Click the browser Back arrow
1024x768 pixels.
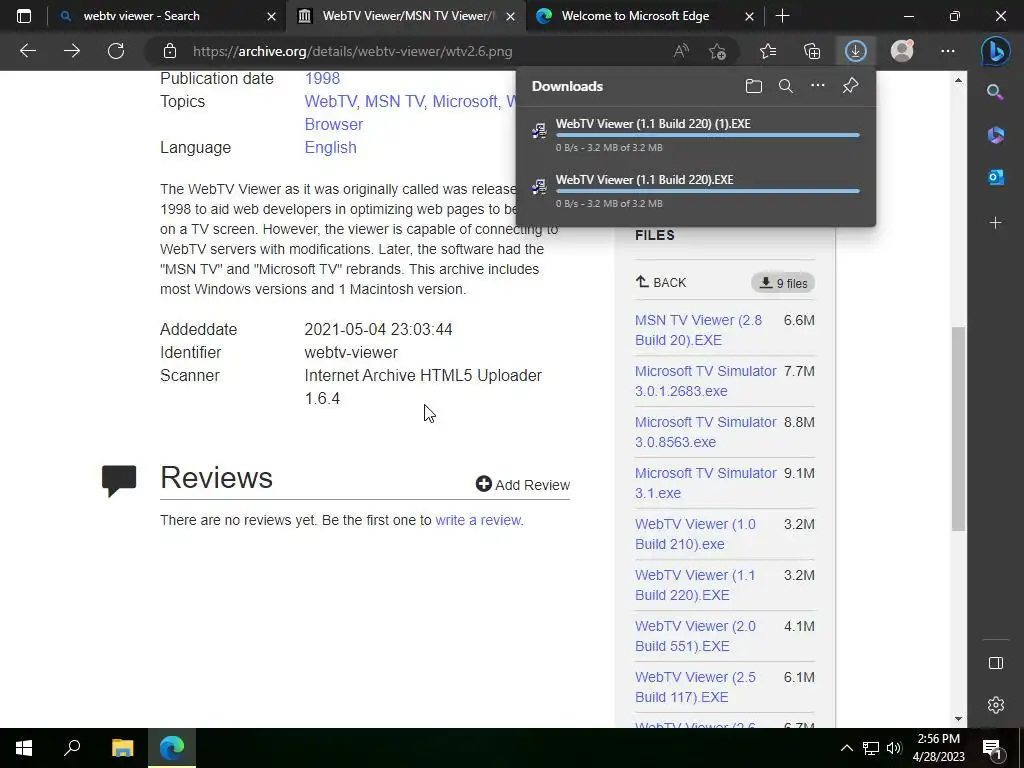coord(28,51)
